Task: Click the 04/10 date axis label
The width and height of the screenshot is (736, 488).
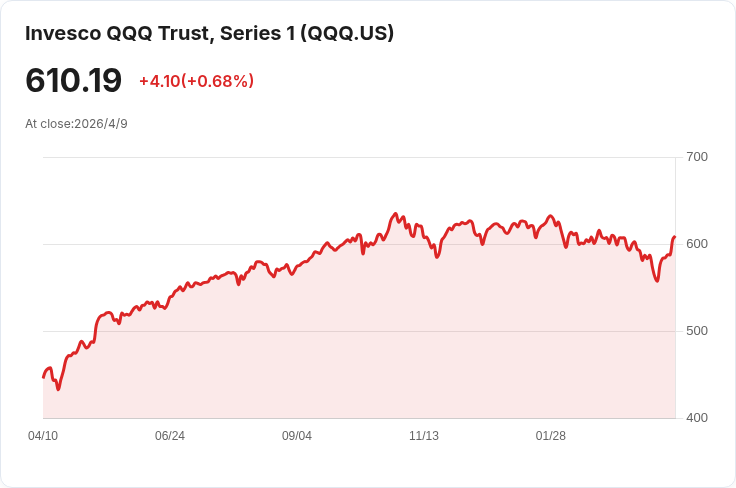Action: 43,436
